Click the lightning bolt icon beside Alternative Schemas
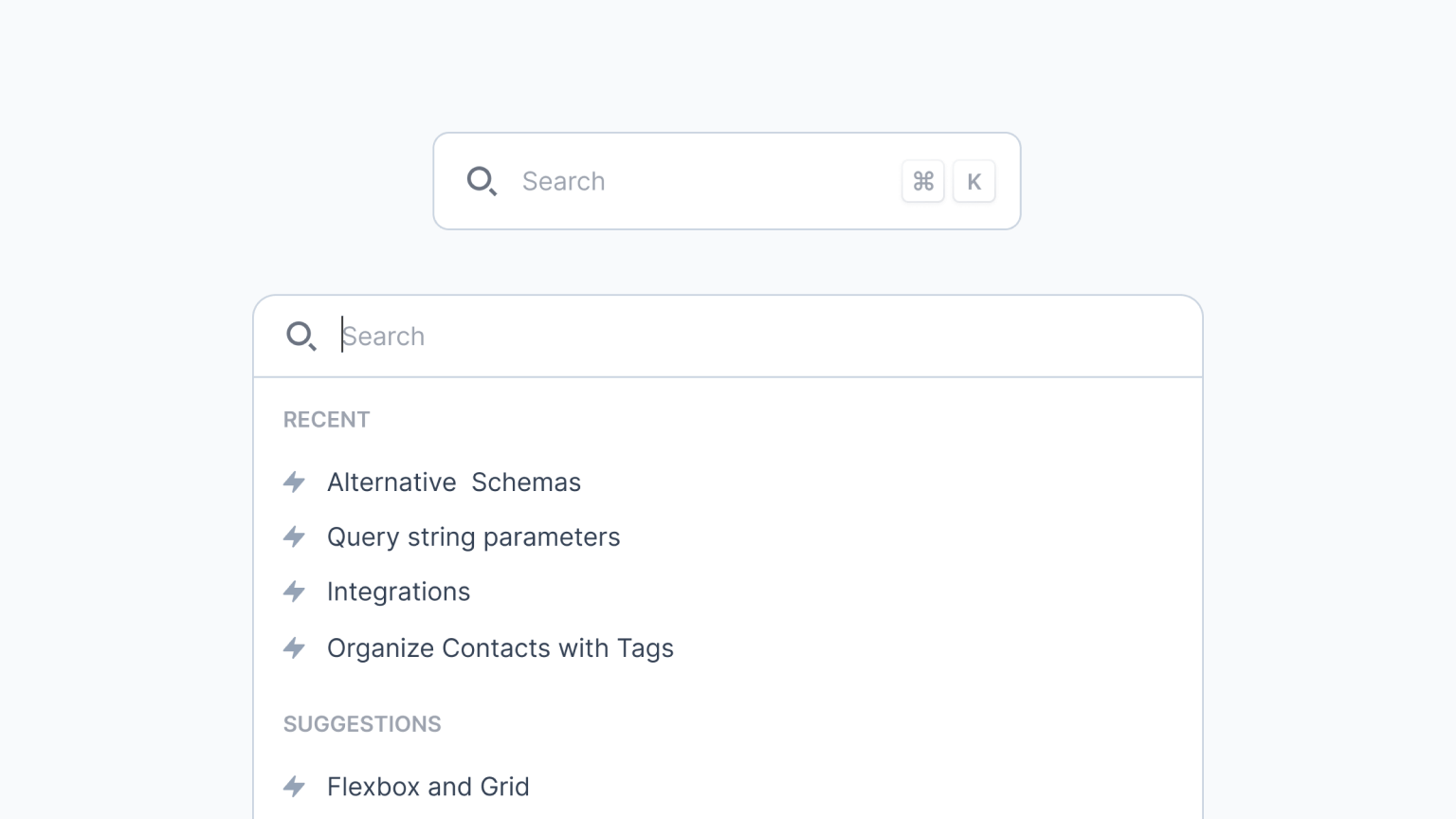This screenshot has width=1456, height=819. point(294,482)
